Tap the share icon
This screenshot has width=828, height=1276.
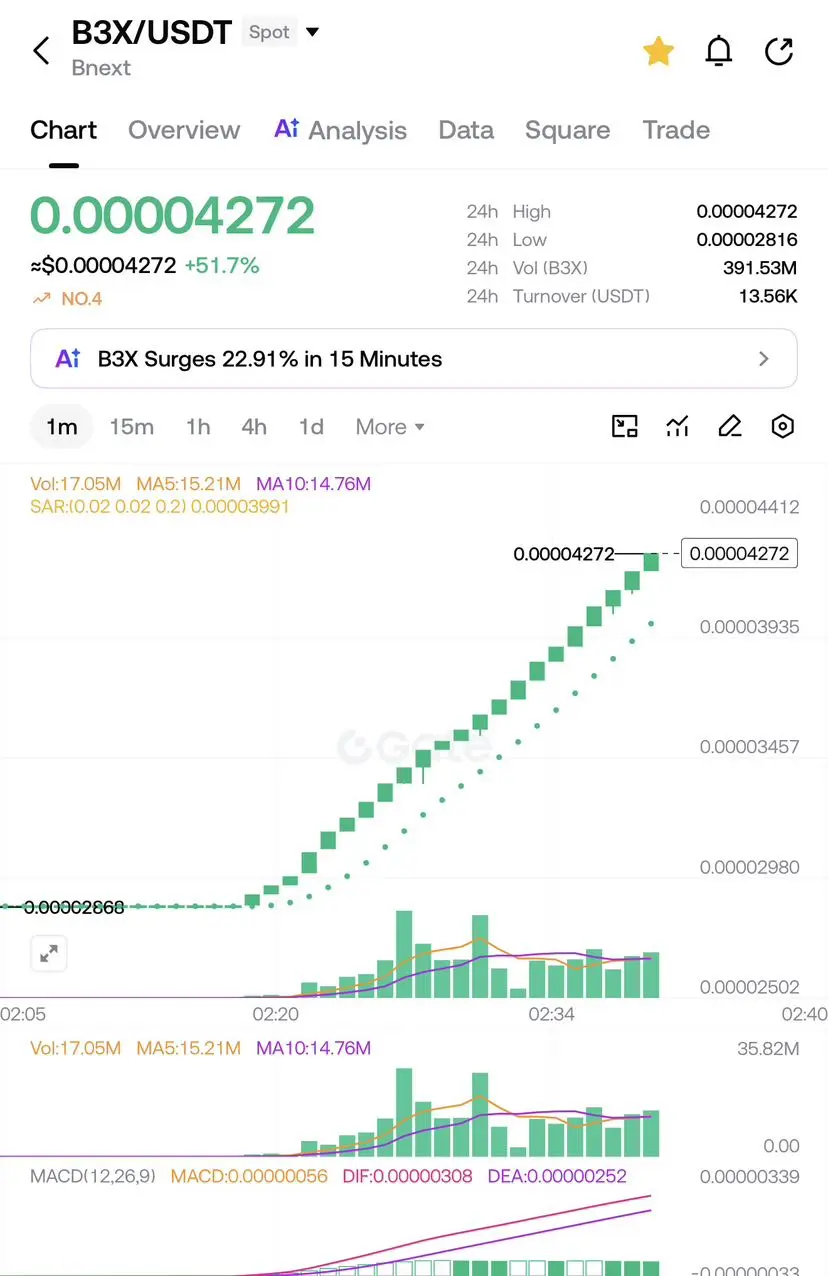tap(779, 51)
